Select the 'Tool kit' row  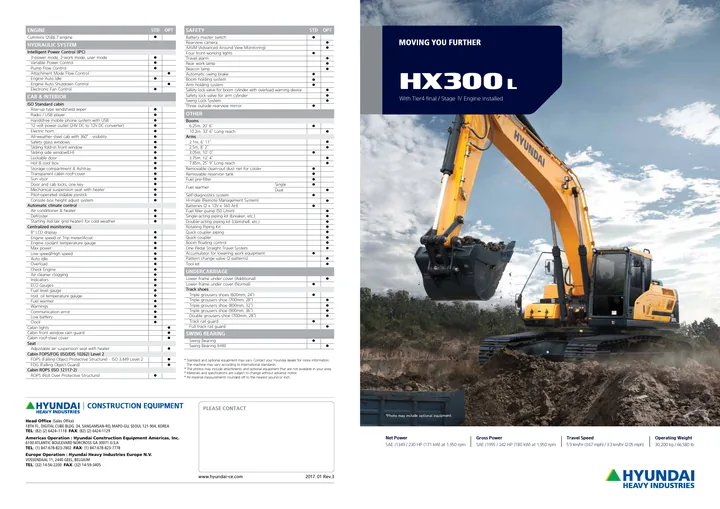coord(259,264)
